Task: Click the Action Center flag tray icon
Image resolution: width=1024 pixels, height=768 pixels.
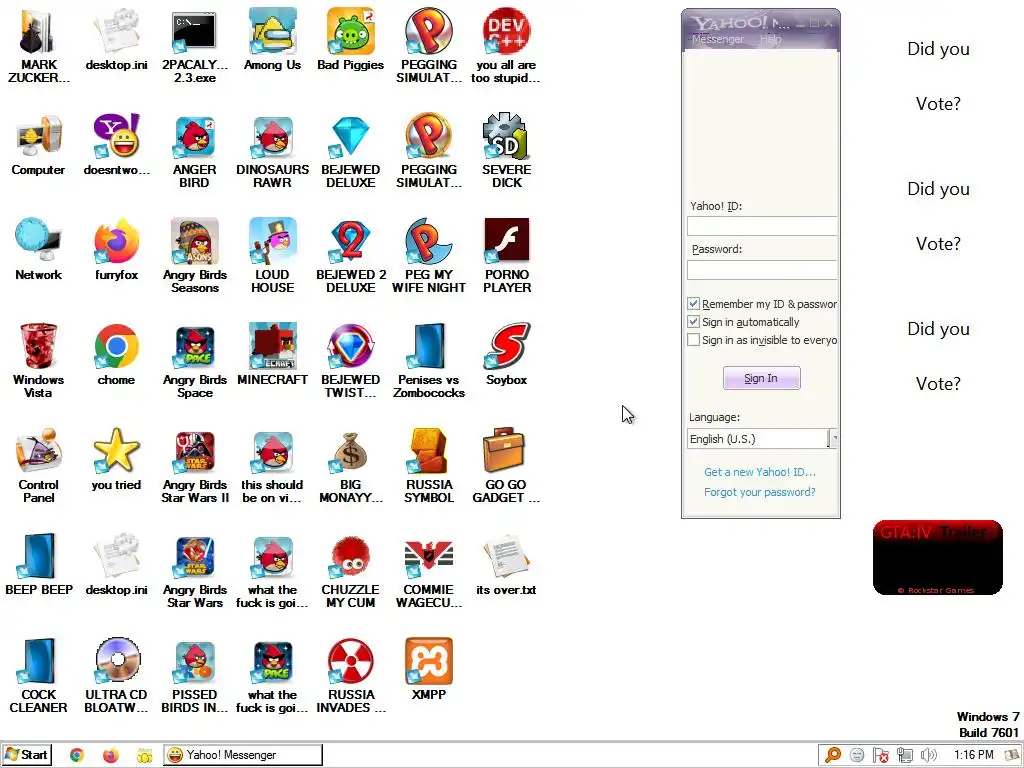Action: (x=880, y=756)
